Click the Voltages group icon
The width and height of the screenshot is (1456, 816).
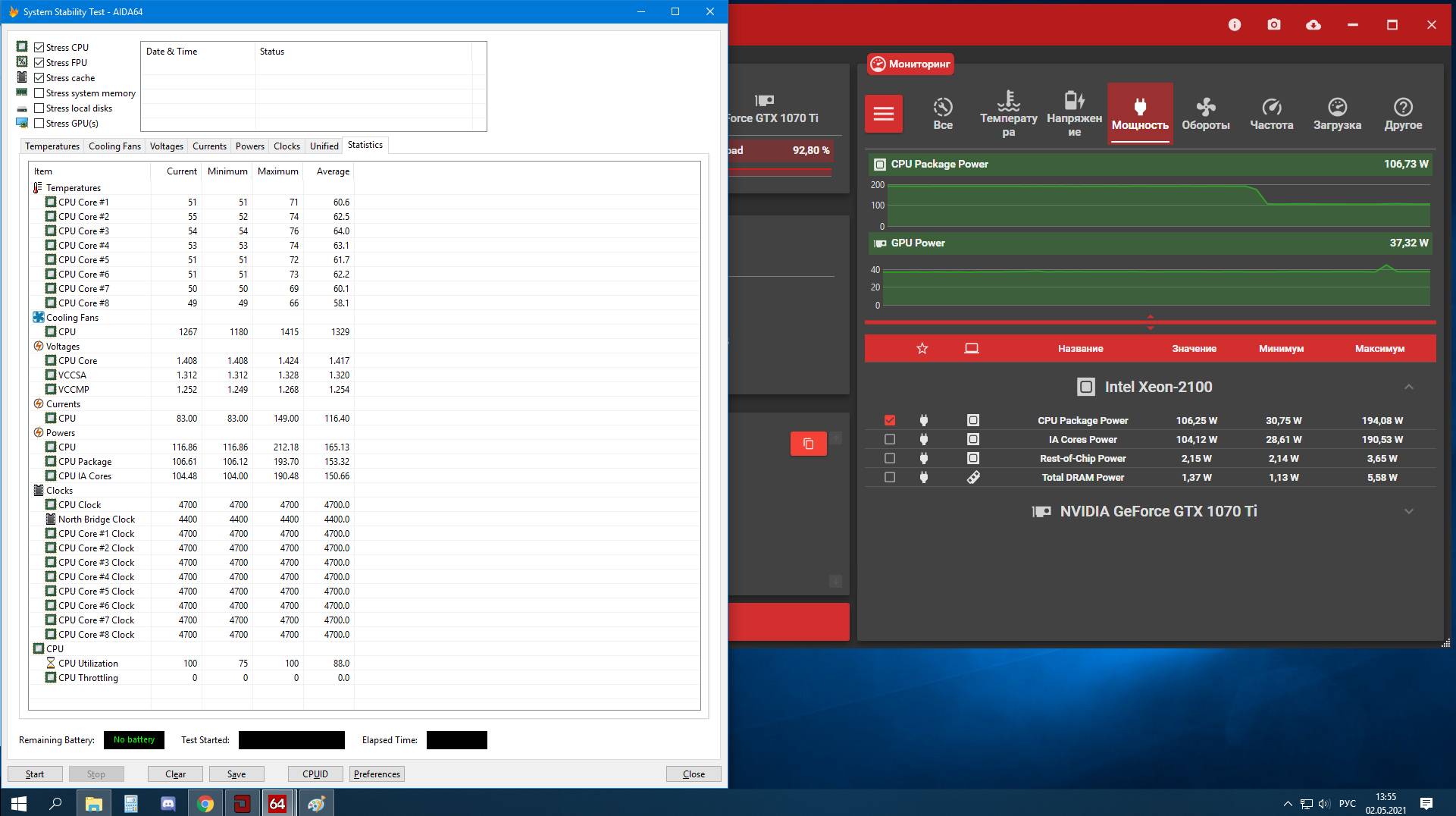39,346
